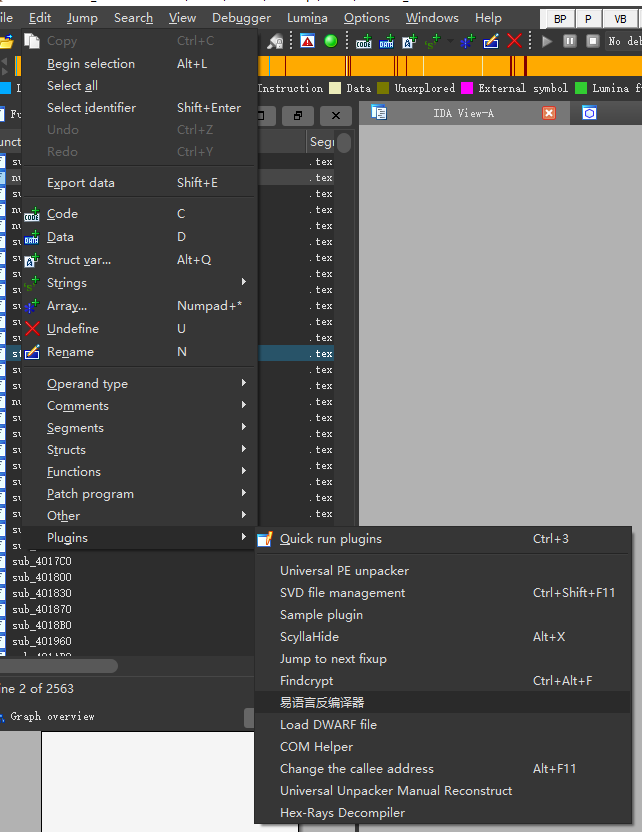Screen dimensions: 642x832
Task: Select sub_401800 in the functions list
Action: tap(42, 578)
